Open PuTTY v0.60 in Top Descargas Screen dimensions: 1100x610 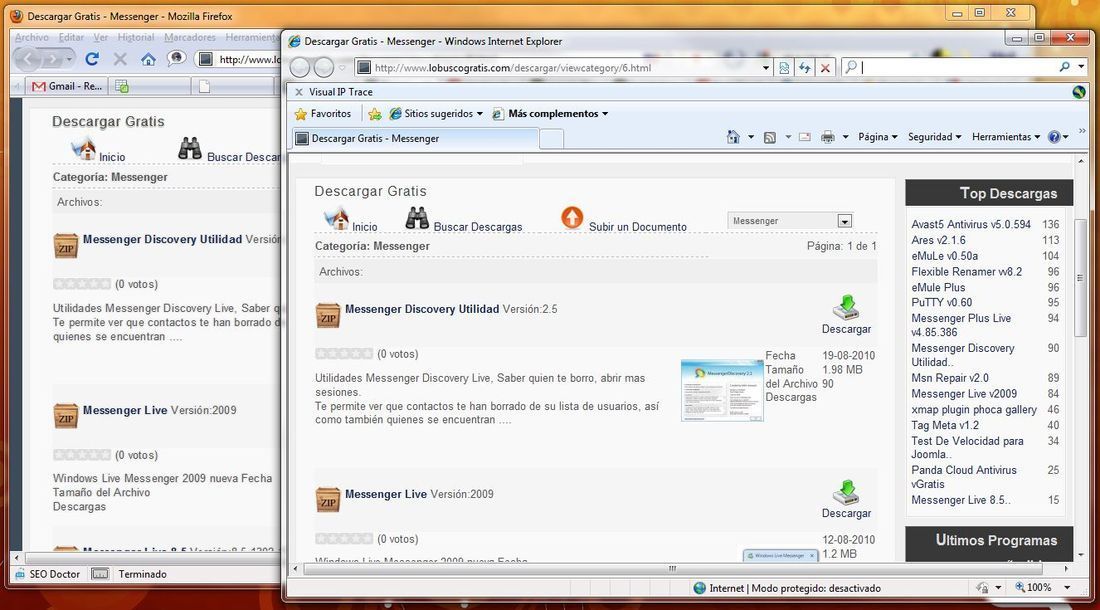click(x=941, y=302)
